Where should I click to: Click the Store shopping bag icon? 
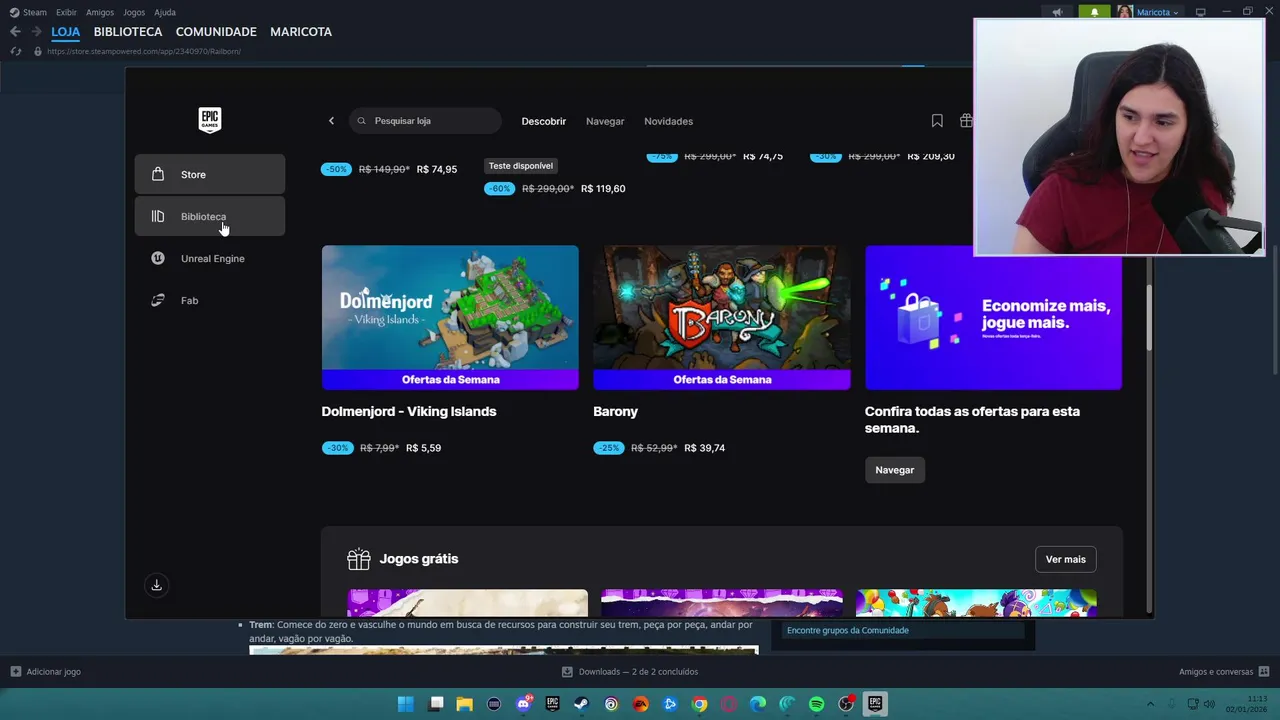click(x=157, y=174)
